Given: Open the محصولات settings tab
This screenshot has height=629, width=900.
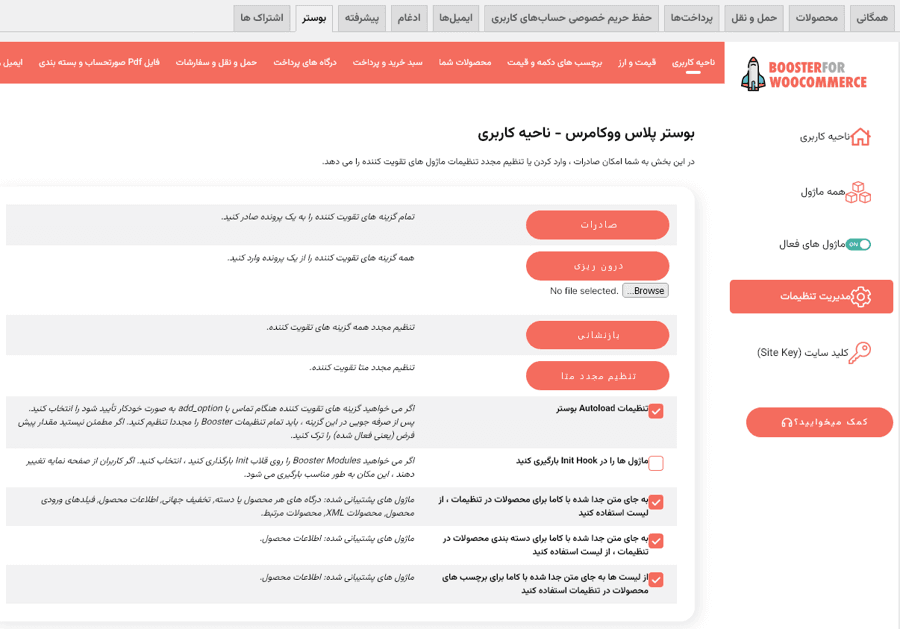Looking at the screenshot, I should tap(816, 18).
